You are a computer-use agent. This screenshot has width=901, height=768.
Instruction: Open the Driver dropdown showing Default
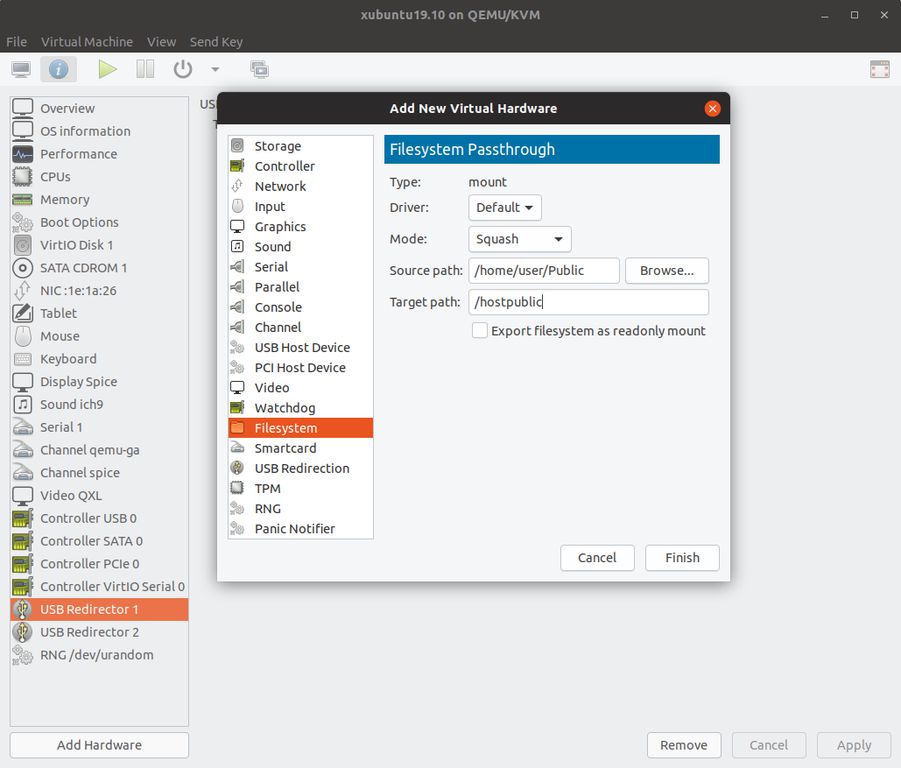coord(504,208)
